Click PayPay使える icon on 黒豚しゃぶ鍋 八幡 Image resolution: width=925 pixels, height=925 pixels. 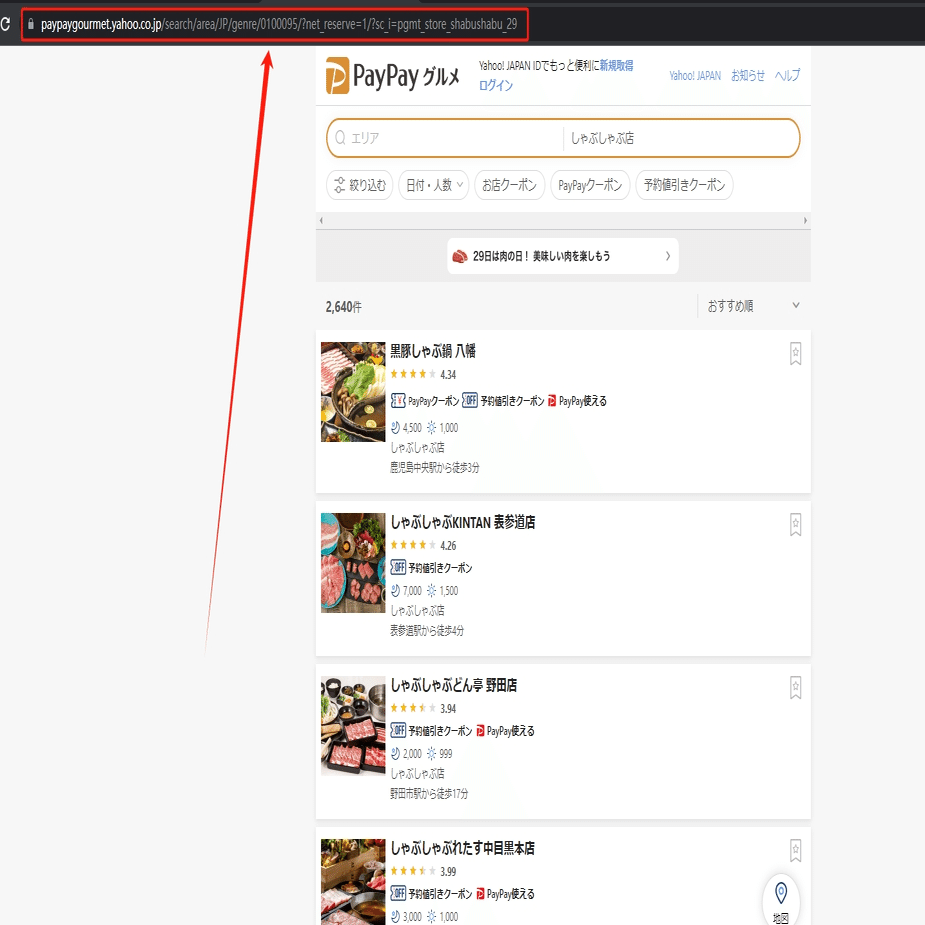point(552,401)
